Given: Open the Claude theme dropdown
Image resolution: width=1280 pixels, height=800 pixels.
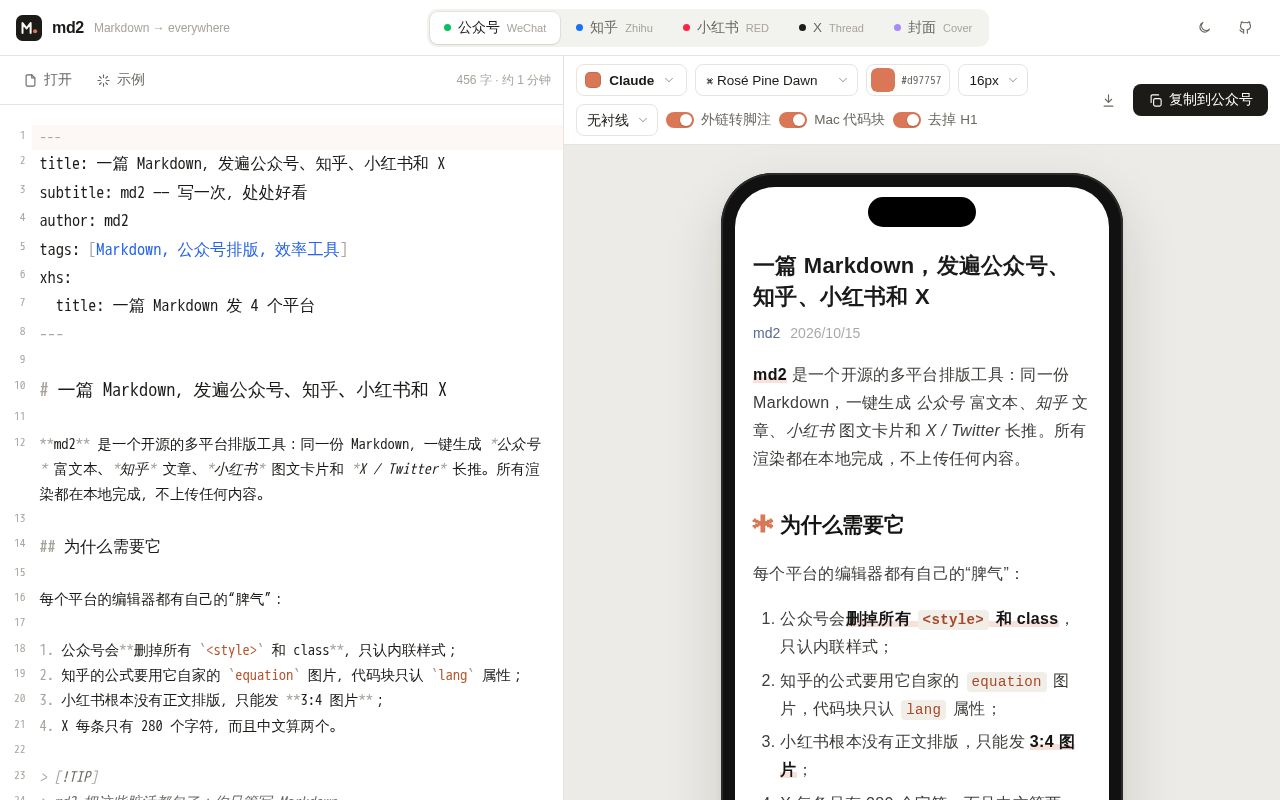Looking at the screenshot, I should tap(631, 80).
